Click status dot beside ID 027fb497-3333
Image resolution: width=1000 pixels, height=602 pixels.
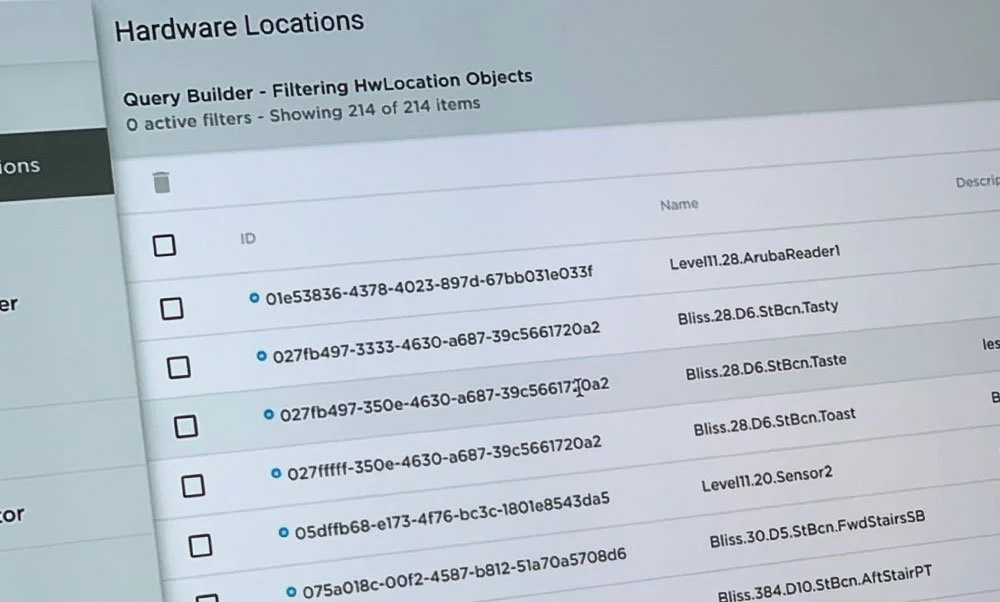pos(261,356)
